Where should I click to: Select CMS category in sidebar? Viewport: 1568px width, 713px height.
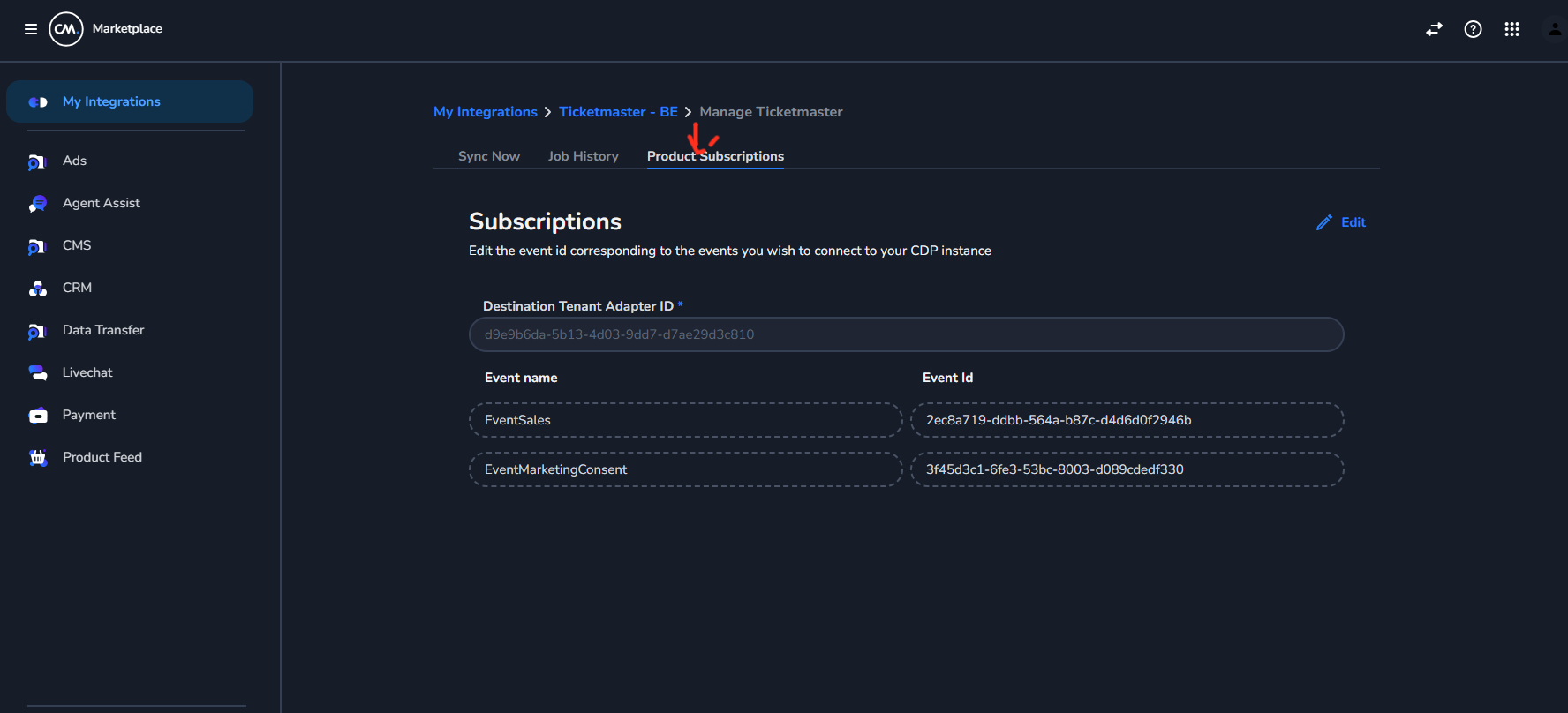pyautogui.click(x=77, y=245)
